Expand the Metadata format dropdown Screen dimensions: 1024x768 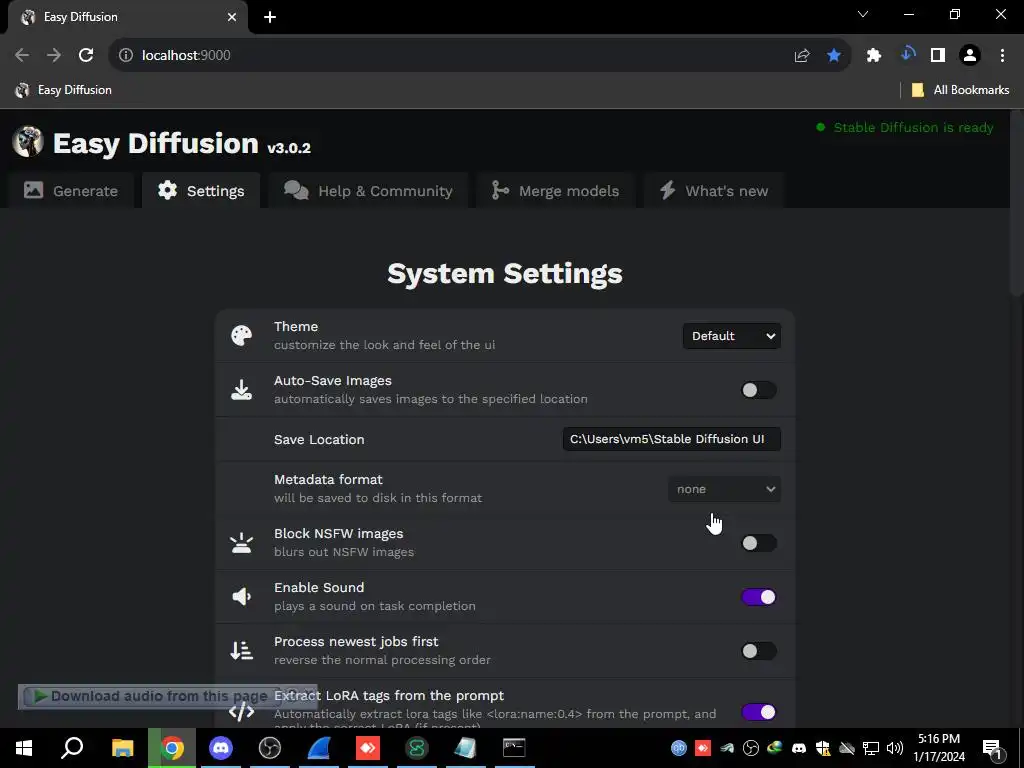point(724,489)
